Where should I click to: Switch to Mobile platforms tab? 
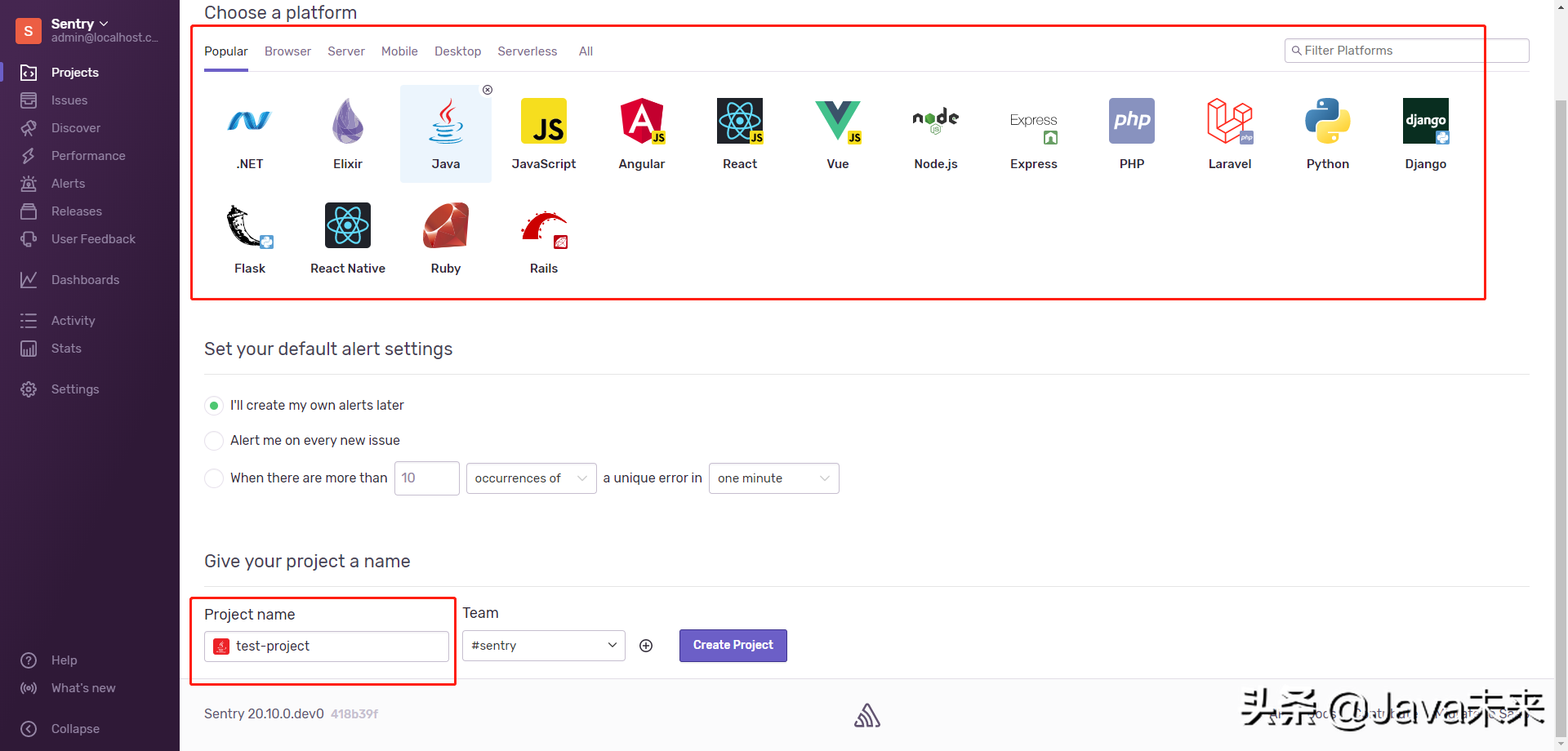[399, 51]
